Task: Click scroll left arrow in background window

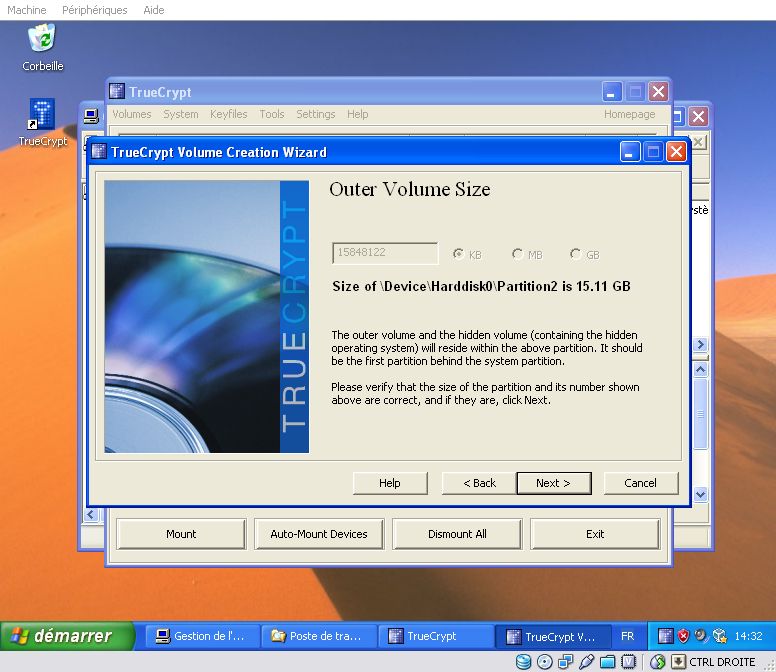Action: [90, 514]
